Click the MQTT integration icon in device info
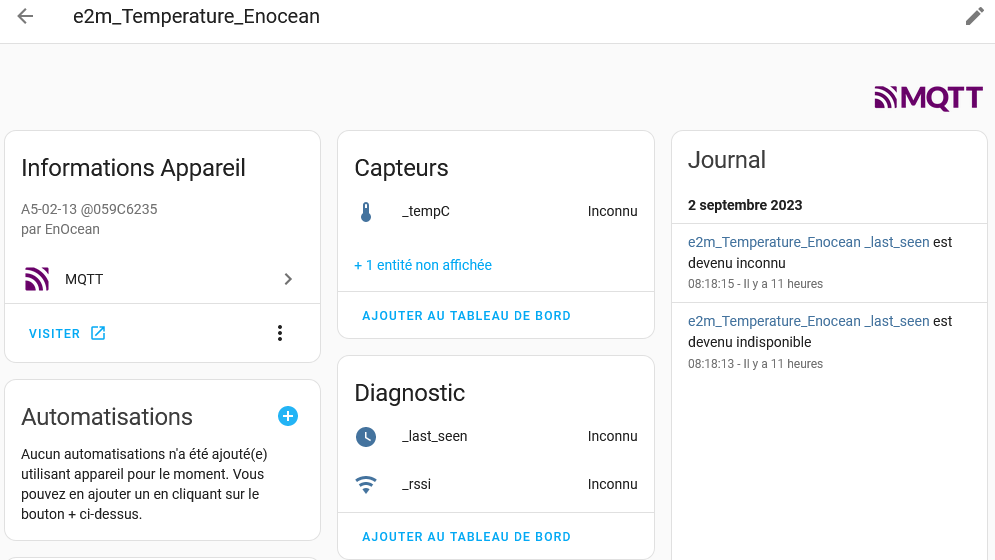 coord(37,279)
